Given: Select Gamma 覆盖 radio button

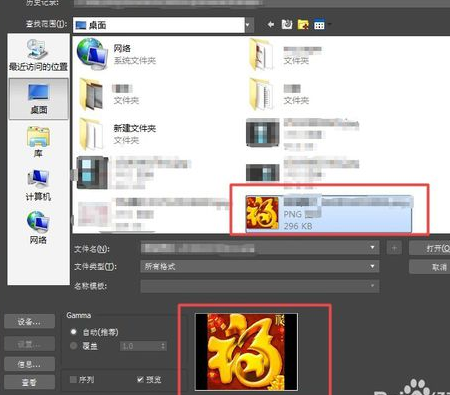Looking at the screenshot, I should coord(73,346).
